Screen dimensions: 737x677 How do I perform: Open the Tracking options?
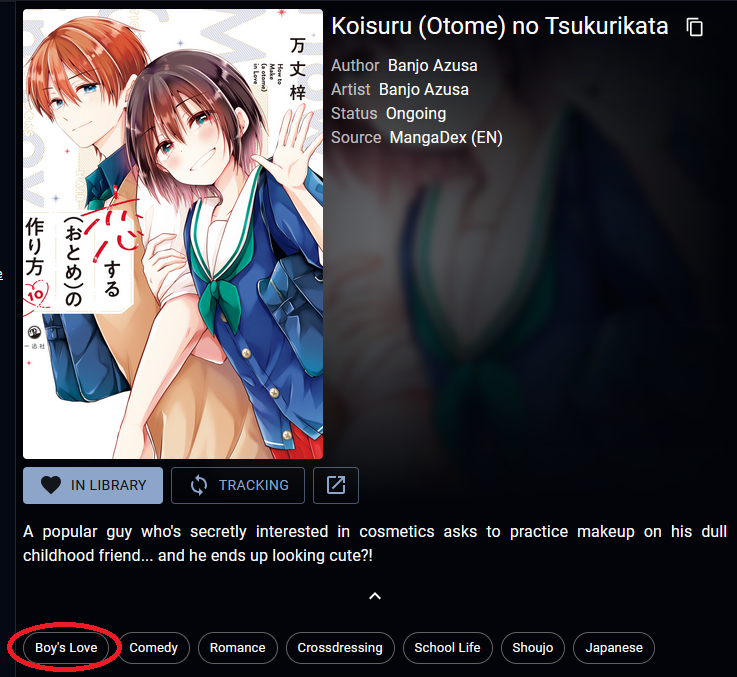(238, 485)
